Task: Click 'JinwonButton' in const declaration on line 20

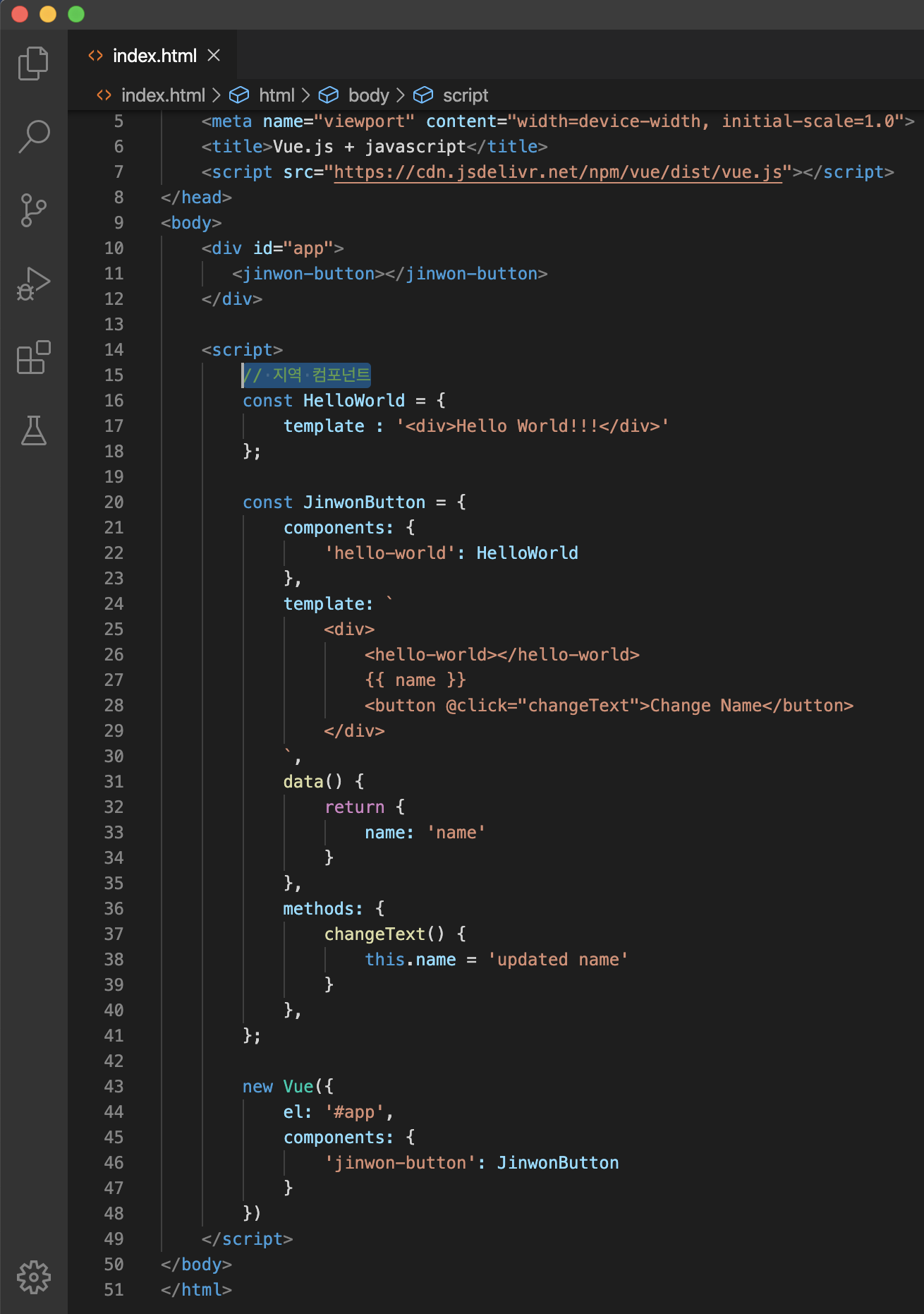Action: (x=364, y=502)
